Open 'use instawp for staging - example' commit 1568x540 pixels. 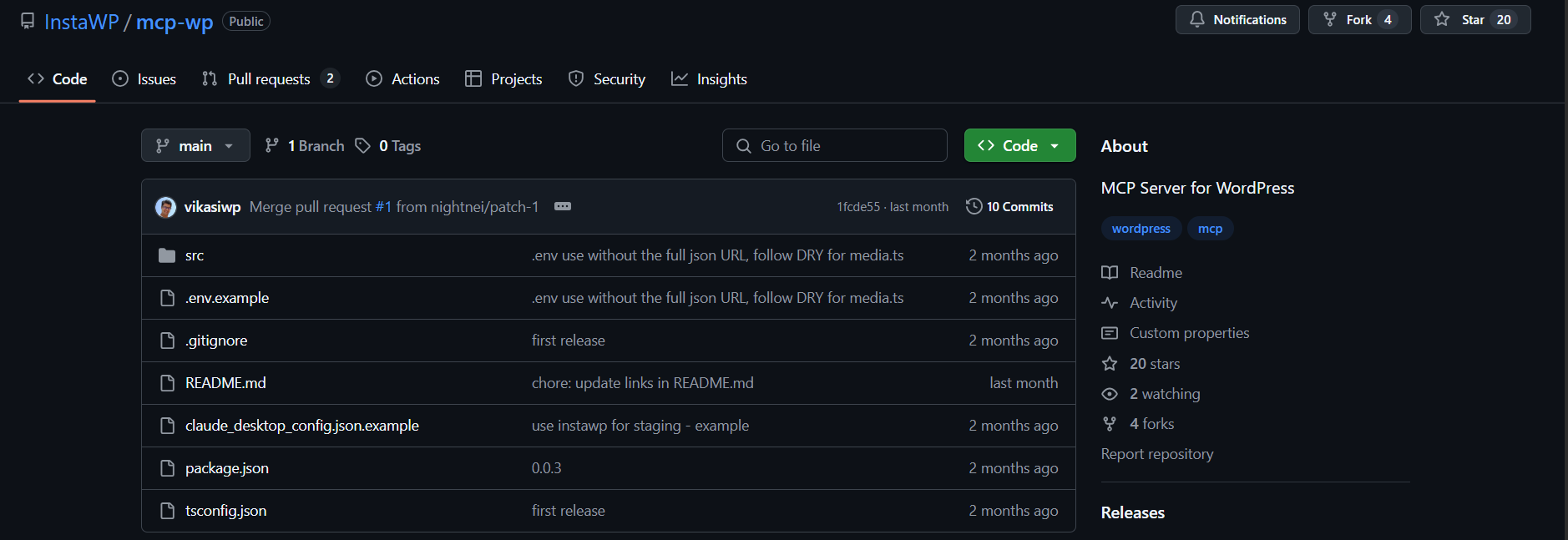click(640, 426)
